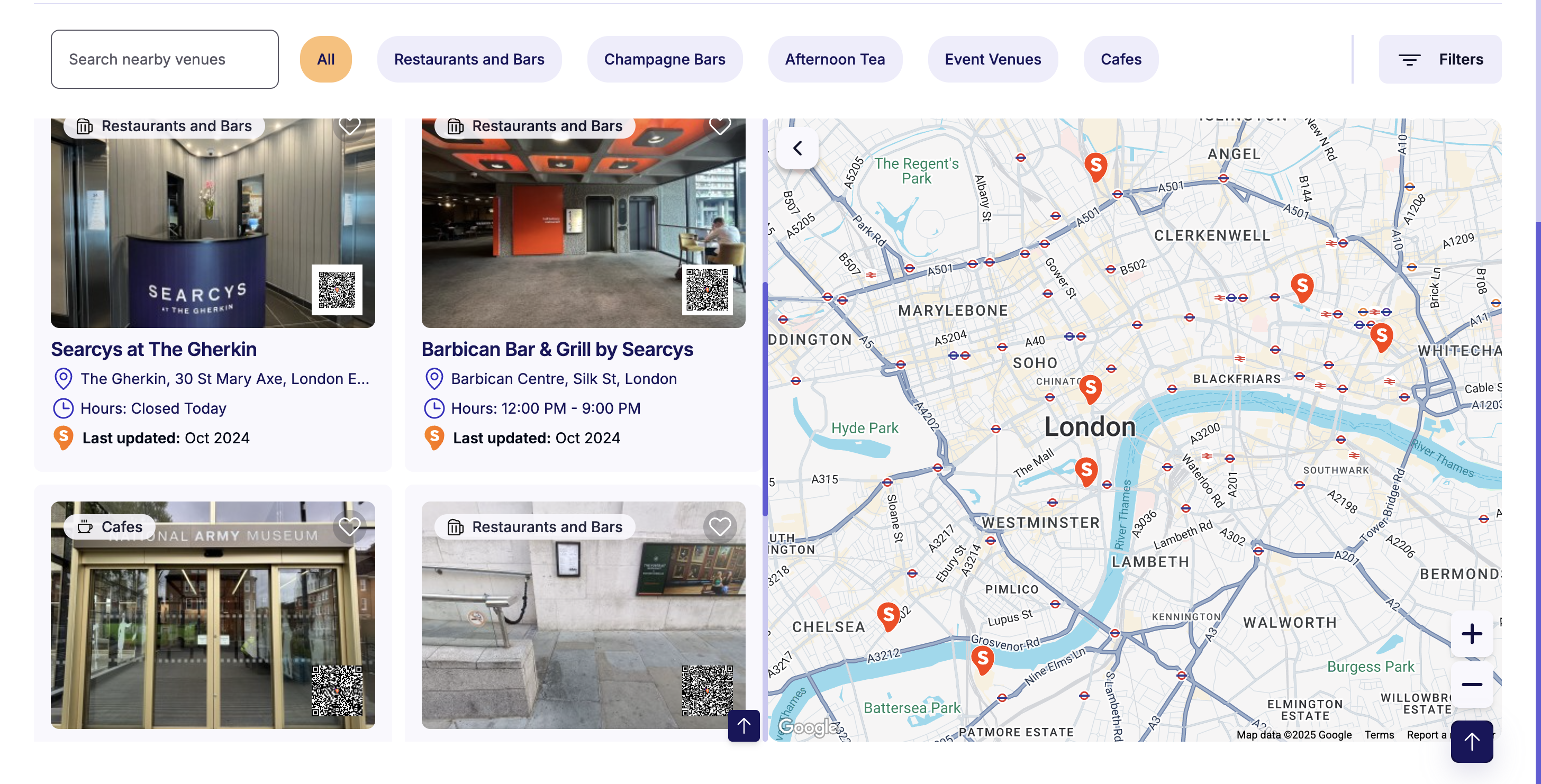Select the All category filter
1541x784 pixels.
pos(325,59)
